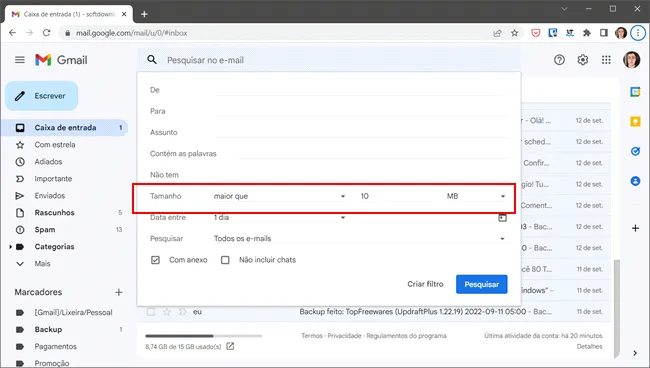Click Criar filtro
Image resolution: width=650 pixels, height=368 pixels.
[x=425, y=284]
